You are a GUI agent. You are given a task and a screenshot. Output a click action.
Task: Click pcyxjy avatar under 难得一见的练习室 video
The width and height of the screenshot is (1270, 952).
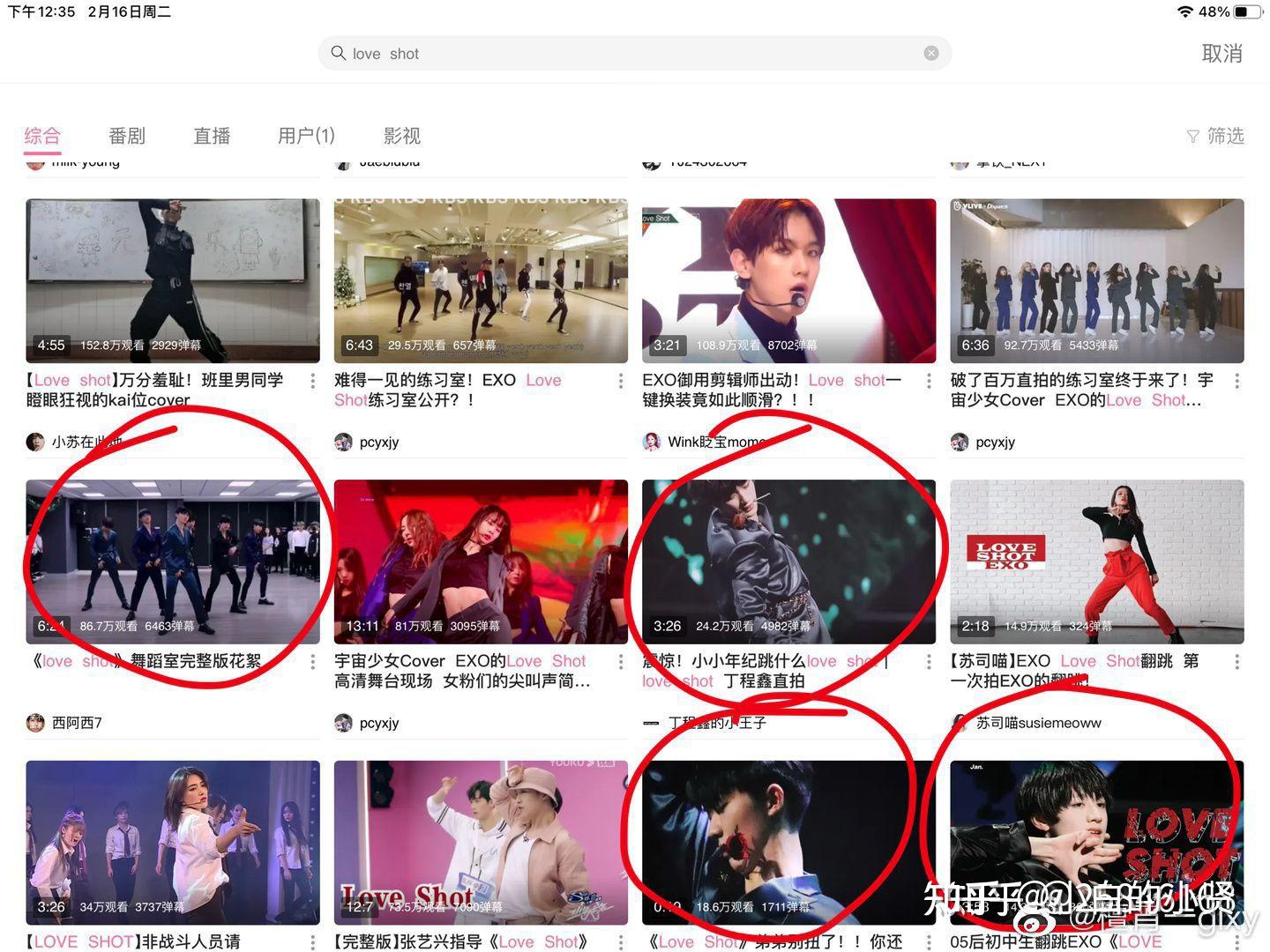click(343, 442)
